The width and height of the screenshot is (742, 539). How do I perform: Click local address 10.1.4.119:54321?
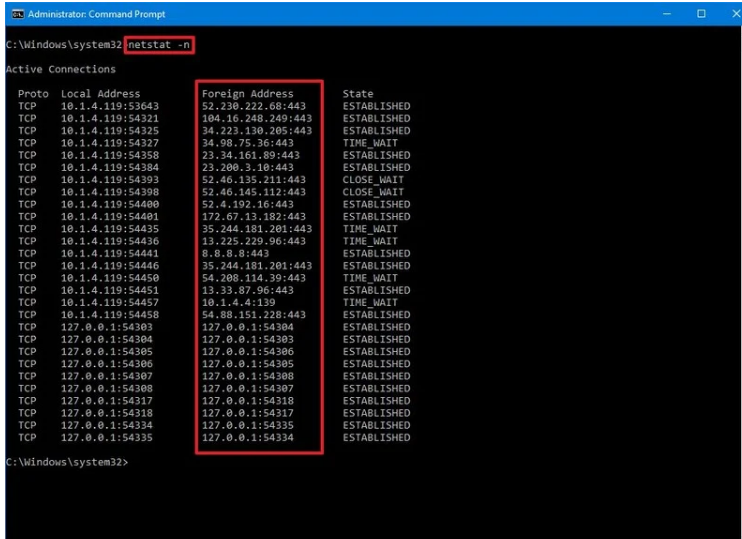pyautogui.click(x=110, y=118)
